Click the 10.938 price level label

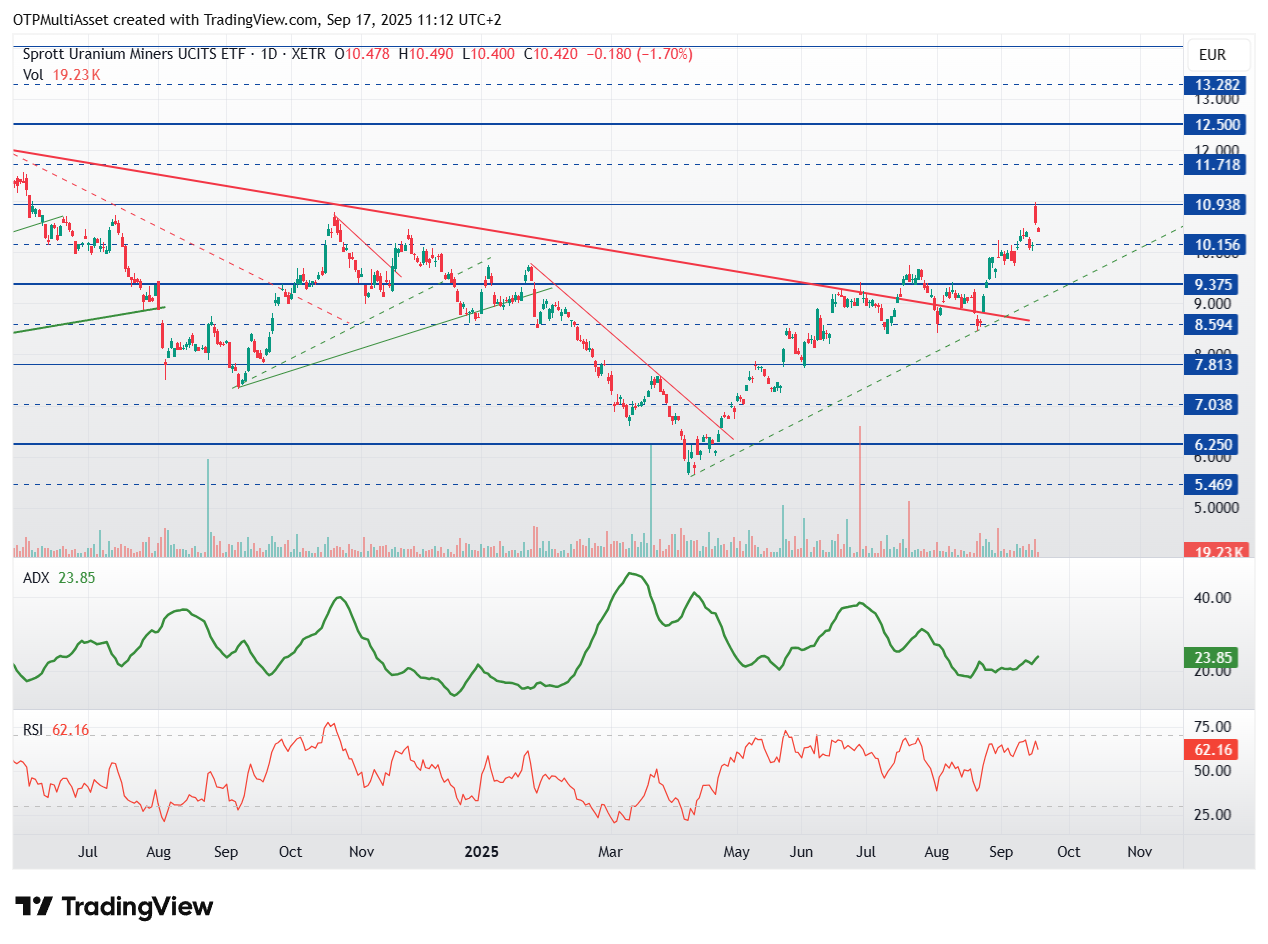pyautogui.click(x=1217, y=204)
